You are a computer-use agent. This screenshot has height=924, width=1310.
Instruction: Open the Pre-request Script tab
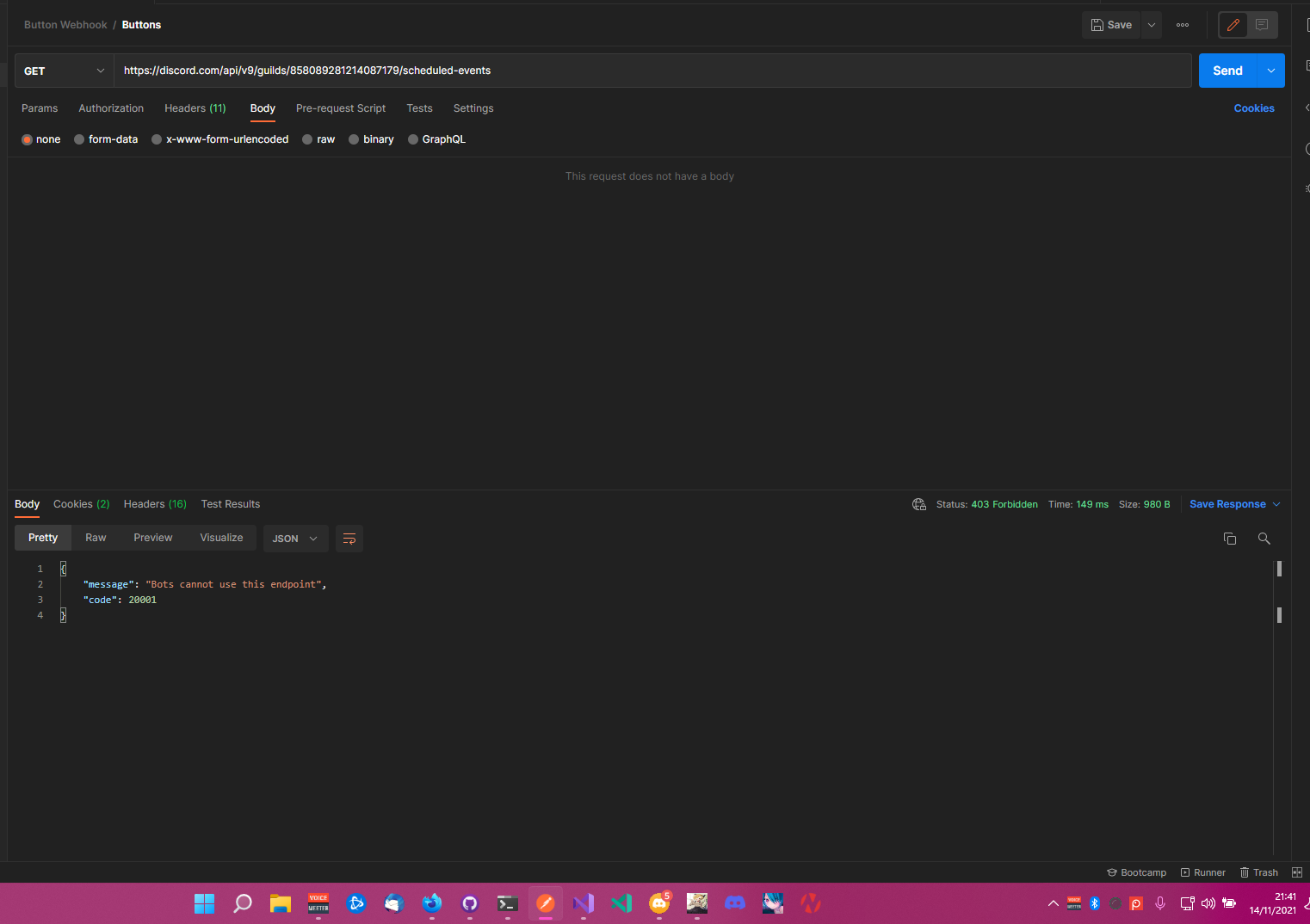click(x=341, y=108)
